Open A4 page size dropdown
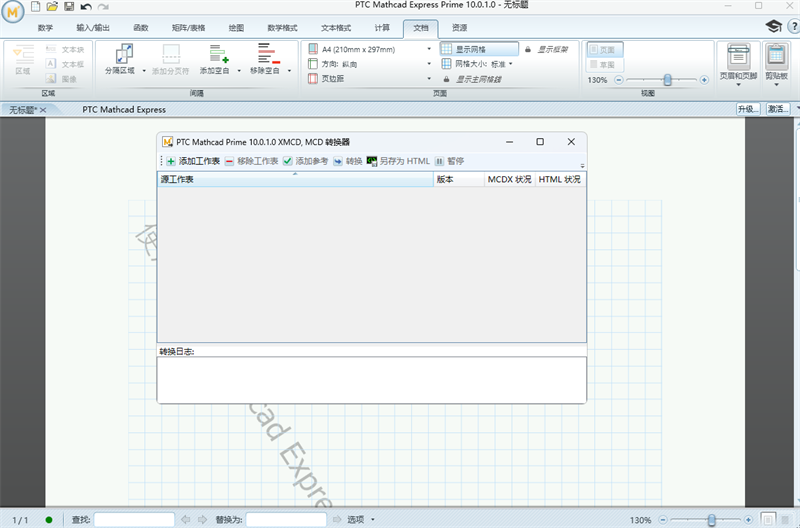800x528 pixels. [x=429, y=49]
